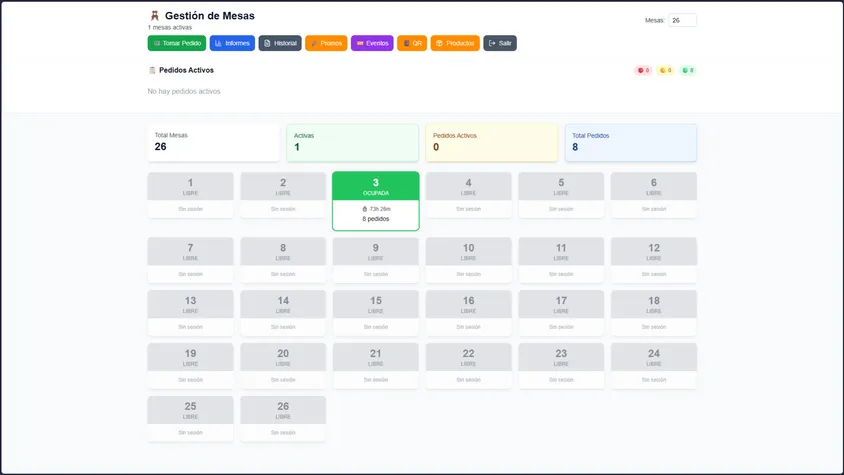Click the 'Gestión de Mesas' heading
Viewport: 844px width, 475px height.
[x=209, y=16]
